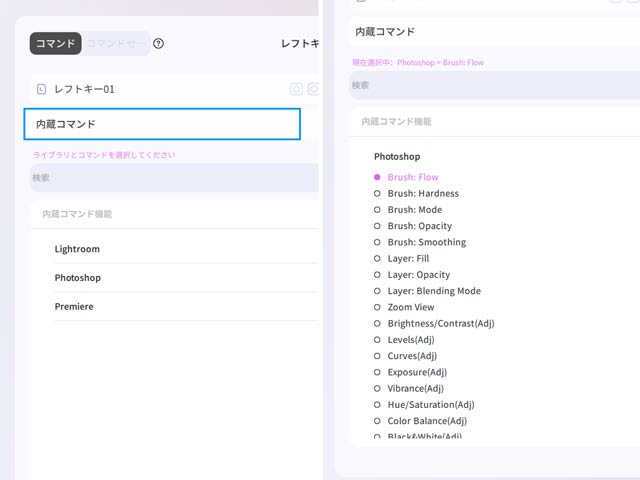
Task: Select the コマンド tab
Action: coord(56,43)
